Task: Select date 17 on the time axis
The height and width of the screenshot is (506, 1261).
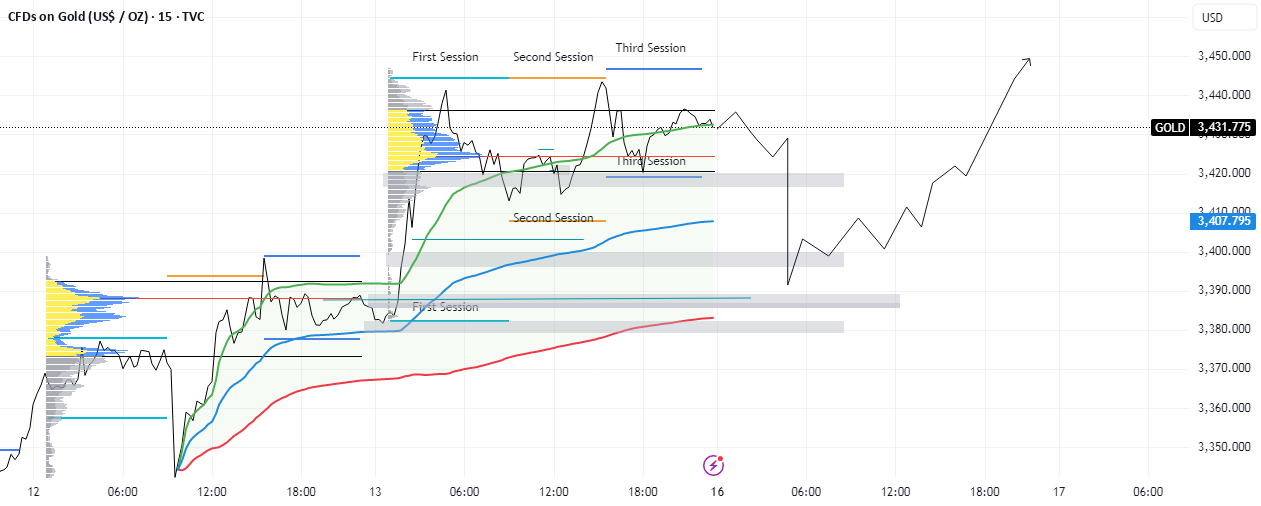Action: point(1060,492)
